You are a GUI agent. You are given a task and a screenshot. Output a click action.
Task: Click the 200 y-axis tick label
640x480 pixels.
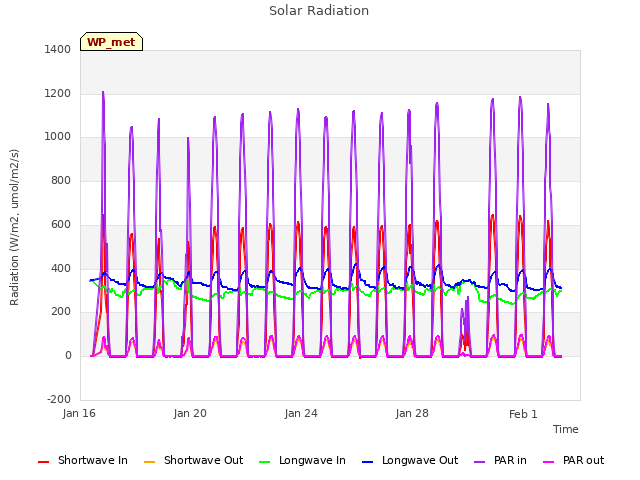pyautogui.click(x=61, y=311)
